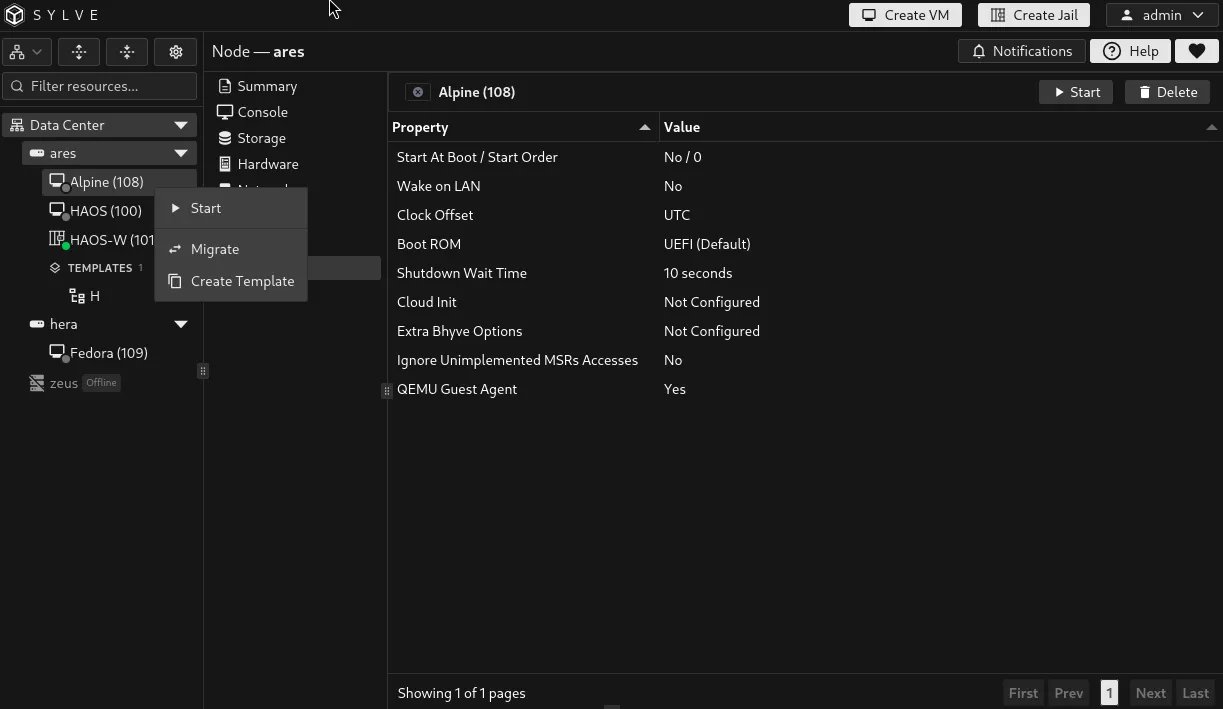The image size is (1223, 709).
Task: Click the 10 seconds value
Action: pos(698,273)
